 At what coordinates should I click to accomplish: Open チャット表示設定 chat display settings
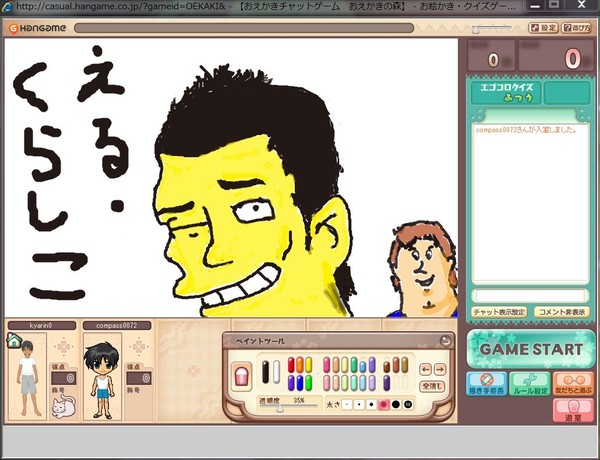tap(499, 312)
